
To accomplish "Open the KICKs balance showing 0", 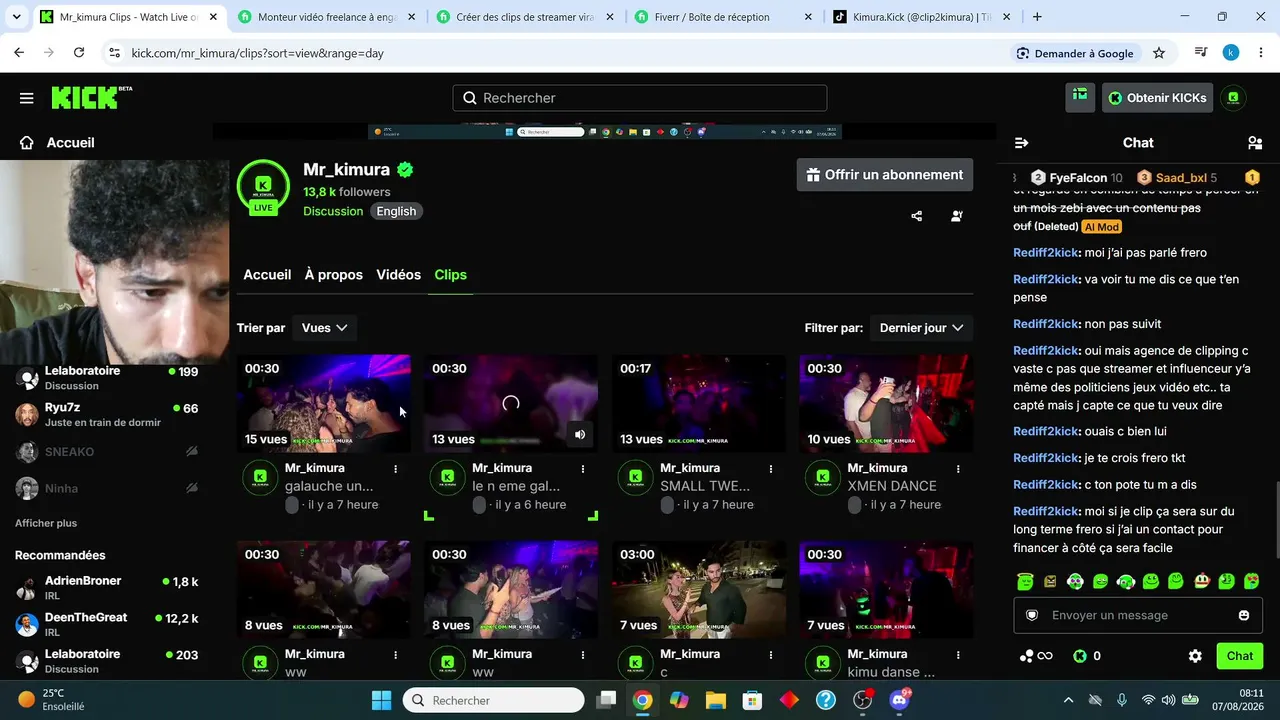I will pos(1087,656).
